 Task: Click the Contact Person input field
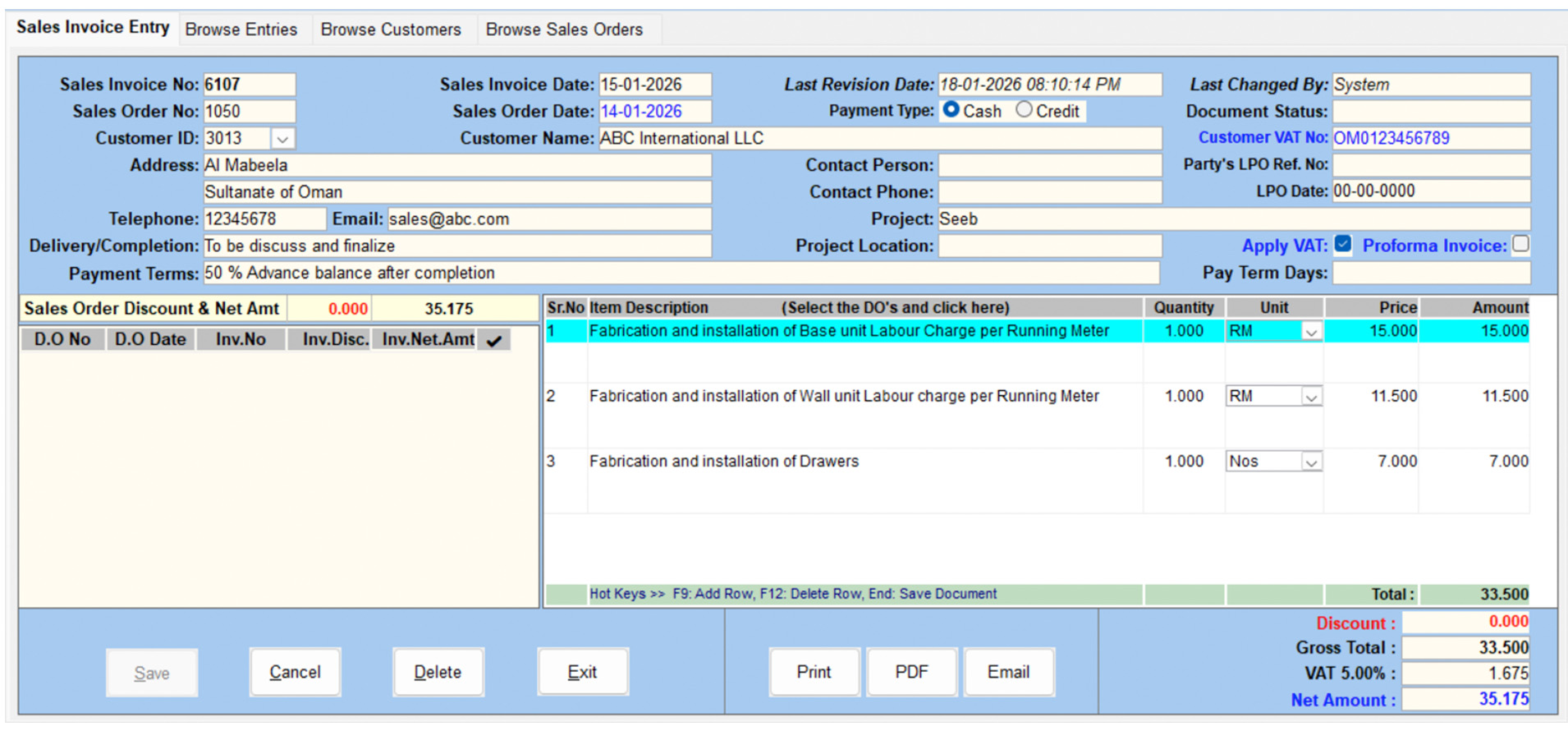point(1050,165)
